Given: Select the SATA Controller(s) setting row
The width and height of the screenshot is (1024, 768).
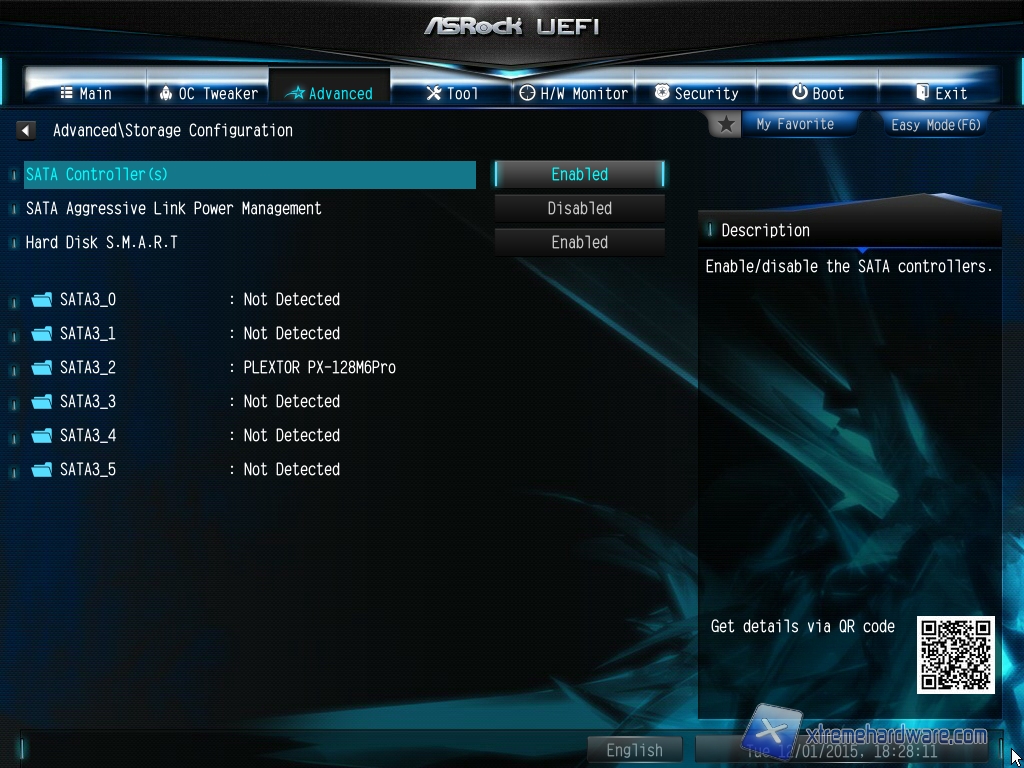Looking at the screenshot, I should pos(249,174).
